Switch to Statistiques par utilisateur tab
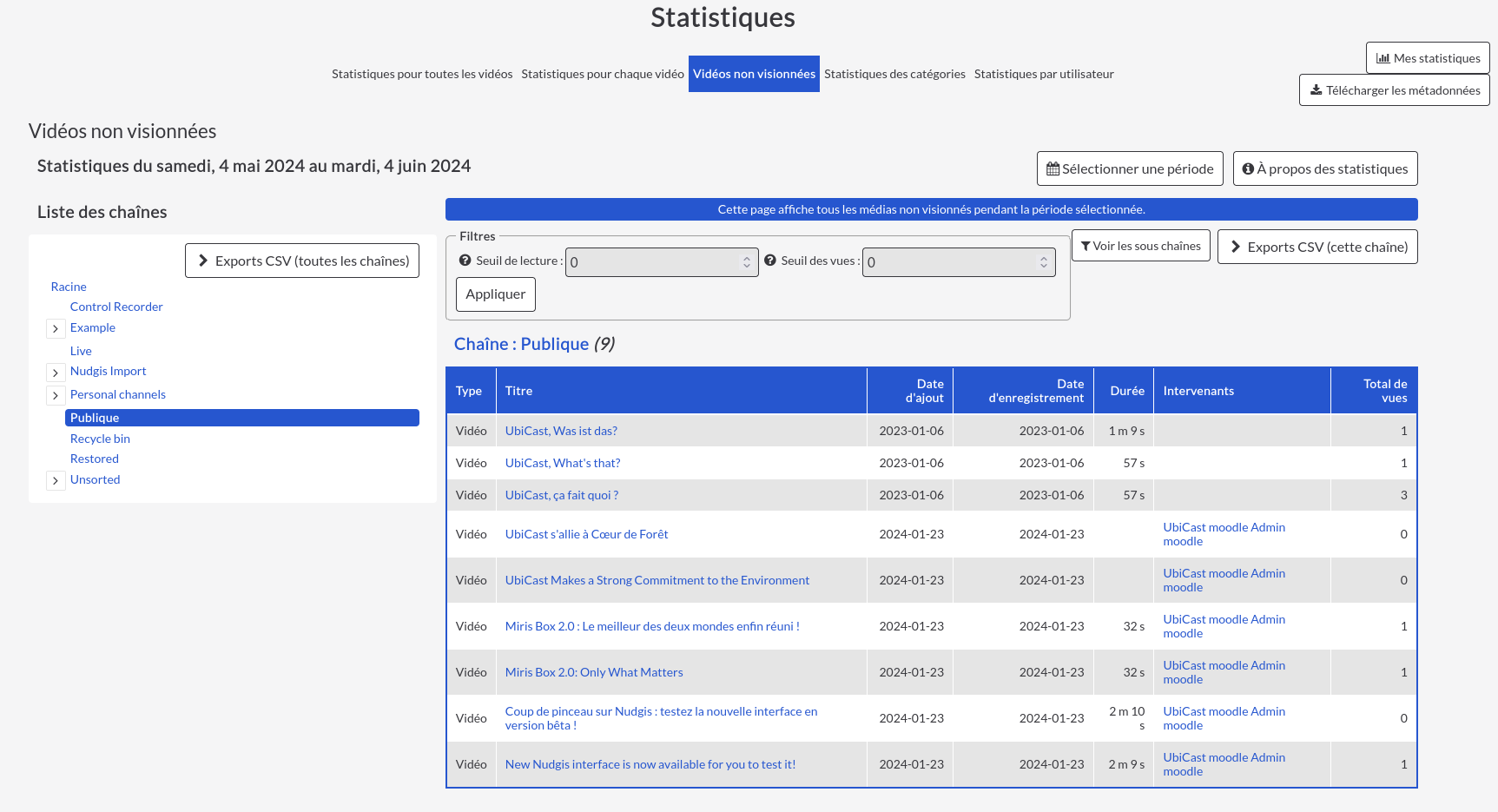This screenshot has width=1498, height=812. point(1044,74)
